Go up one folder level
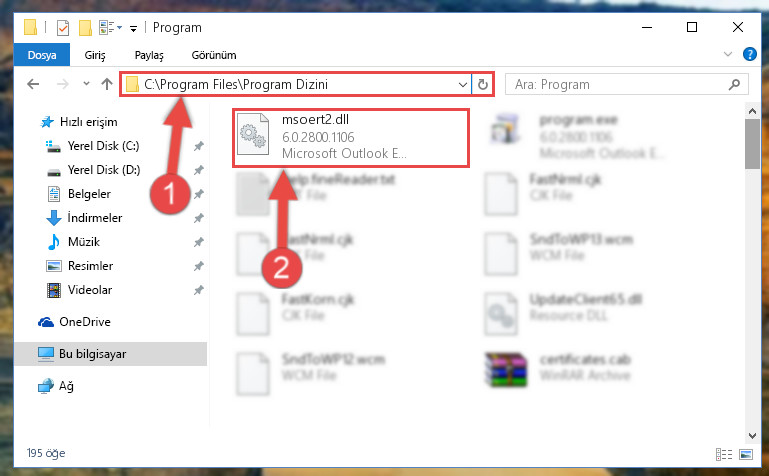 coord(107,84)
